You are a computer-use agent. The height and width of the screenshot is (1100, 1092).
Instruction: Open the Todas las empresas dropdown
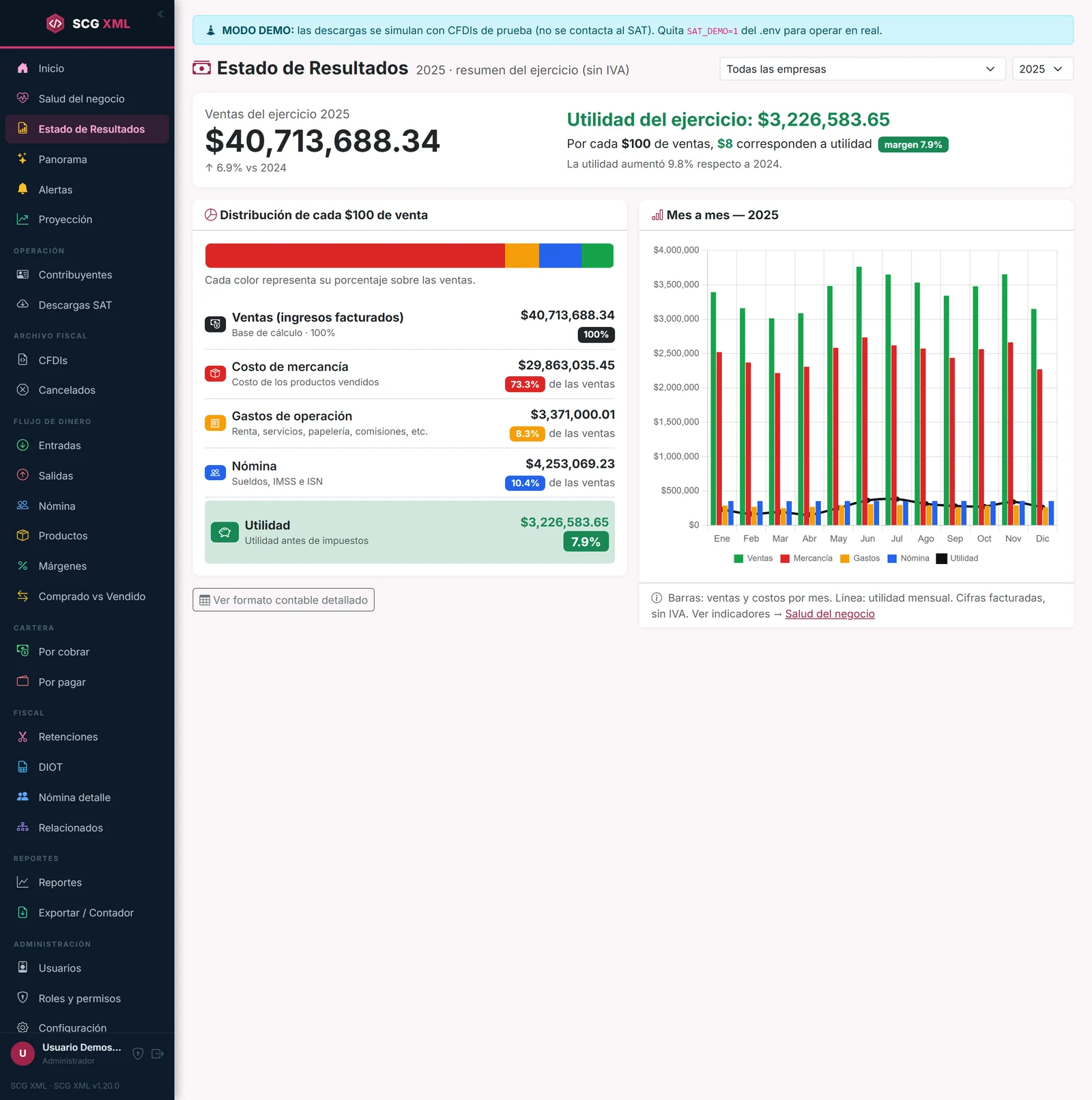coord(863,69)
